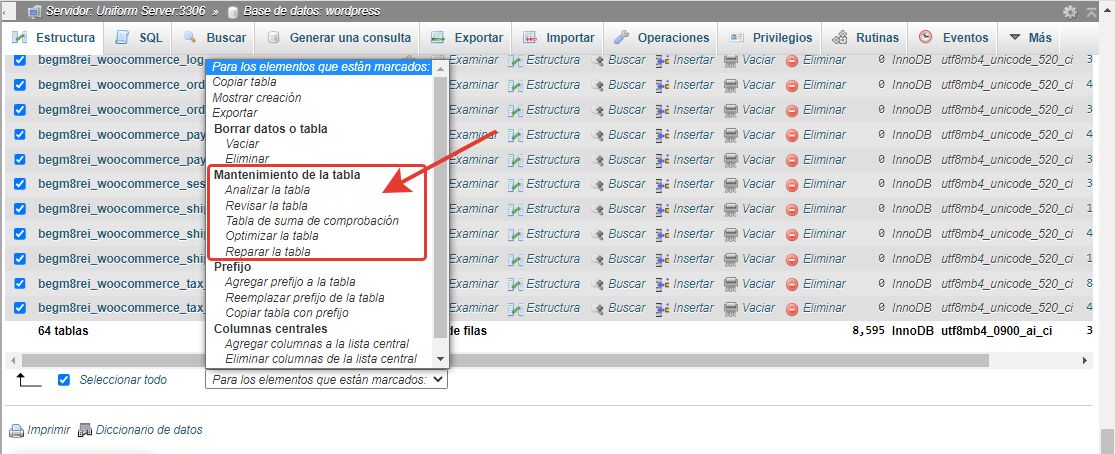
Task: Open the Base de datos: wordpress link
Action: tap(311, 11)
